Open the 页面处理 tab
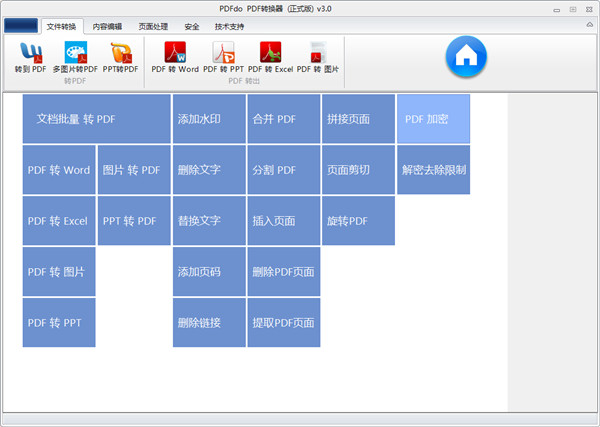 click(152, 26)
